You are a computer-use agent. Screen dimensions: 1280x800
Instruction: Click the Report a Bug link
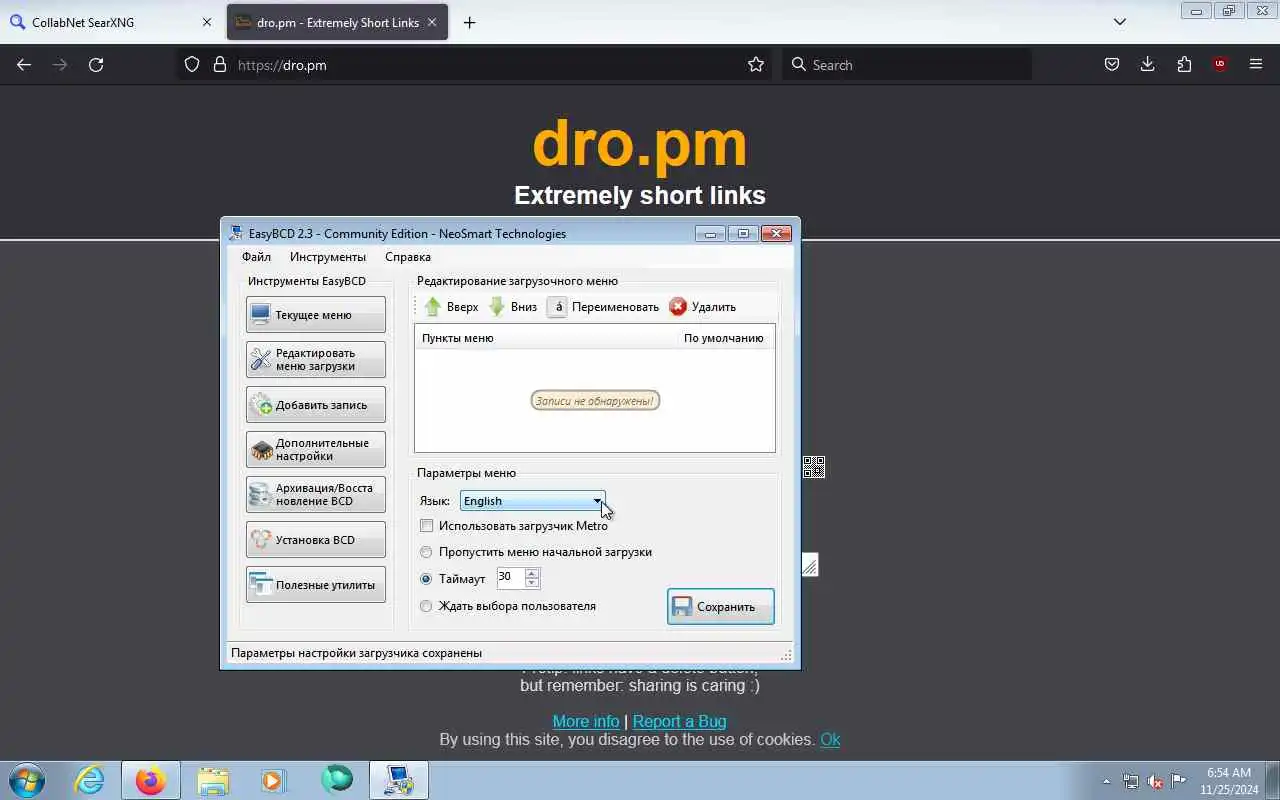(680, 721)
